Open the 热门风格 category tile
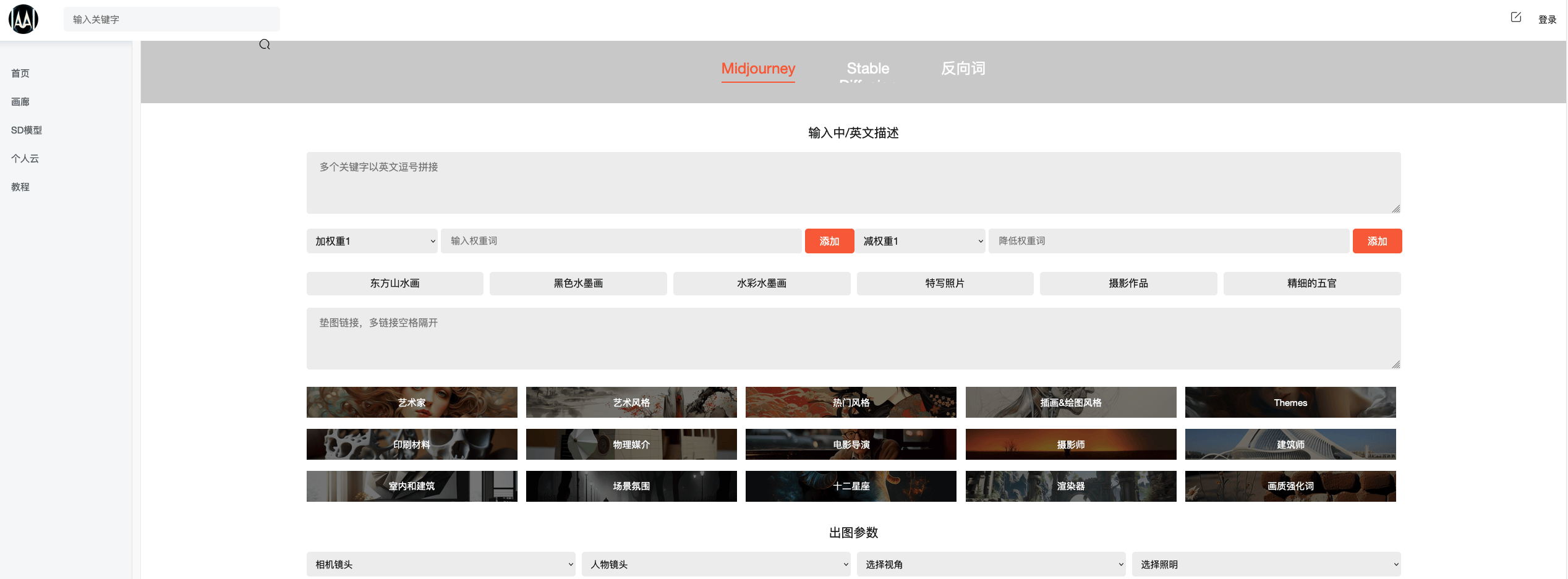 (x=851, y=402)
